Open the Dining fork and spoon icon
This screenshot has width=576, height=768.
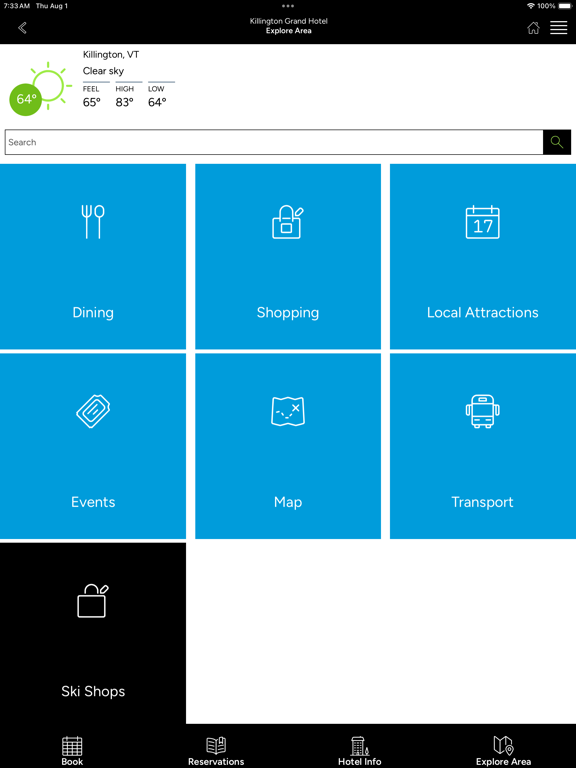point(93,222)
